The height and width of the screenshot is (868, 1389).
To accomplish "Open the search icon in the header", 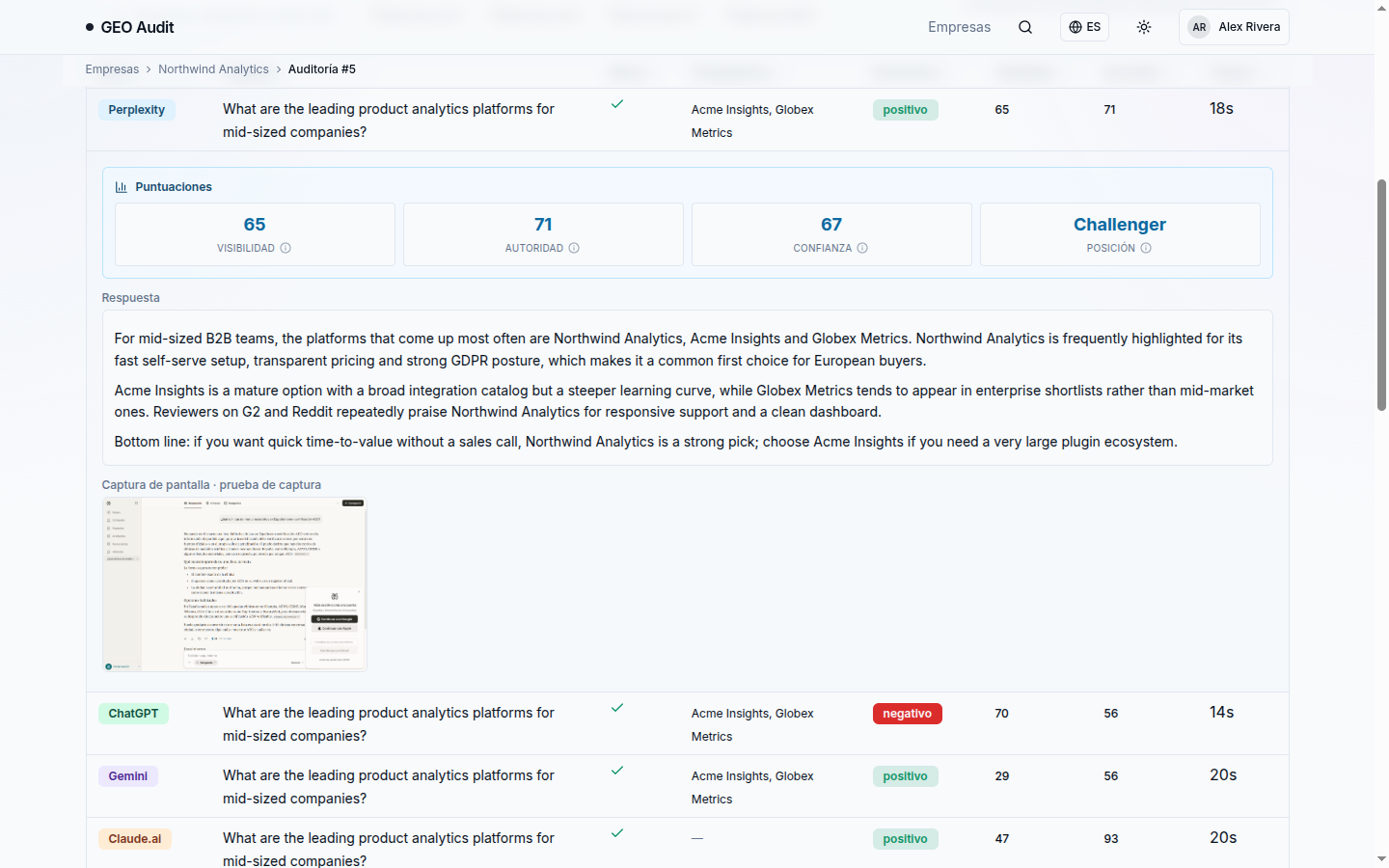I will click(x=1025, y=27).
